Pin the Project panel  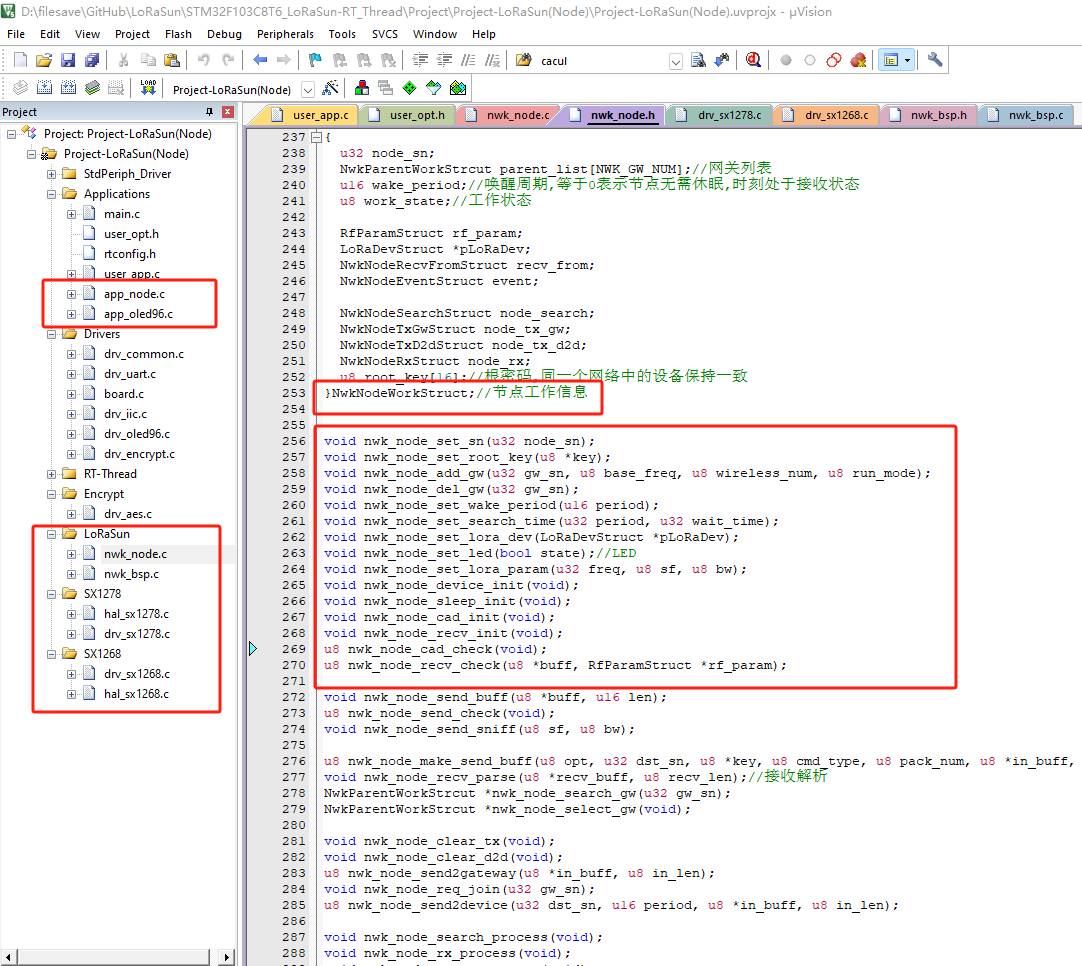pos(209,112)
